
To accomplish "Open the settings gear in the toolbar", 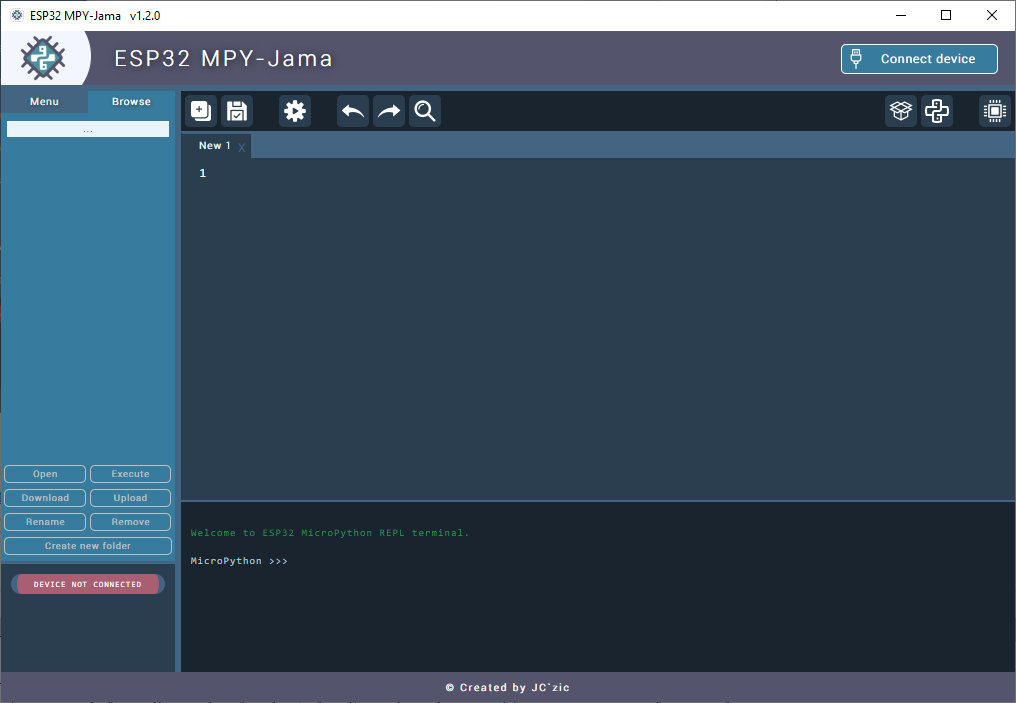I will [295, 111].
